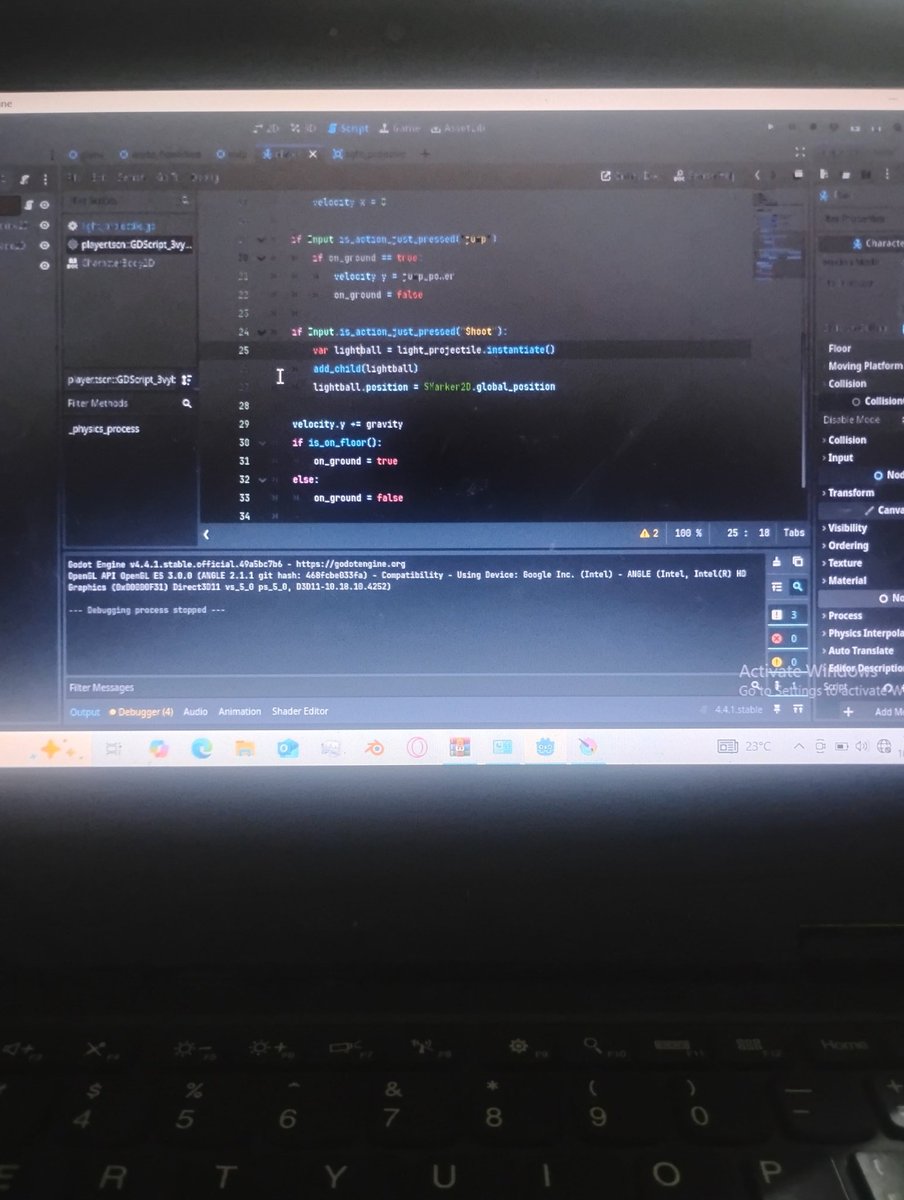Switch to the 2D workspace
This screenshot has height=1200, width=904.
pyautogui.click(x=266, y=128)
